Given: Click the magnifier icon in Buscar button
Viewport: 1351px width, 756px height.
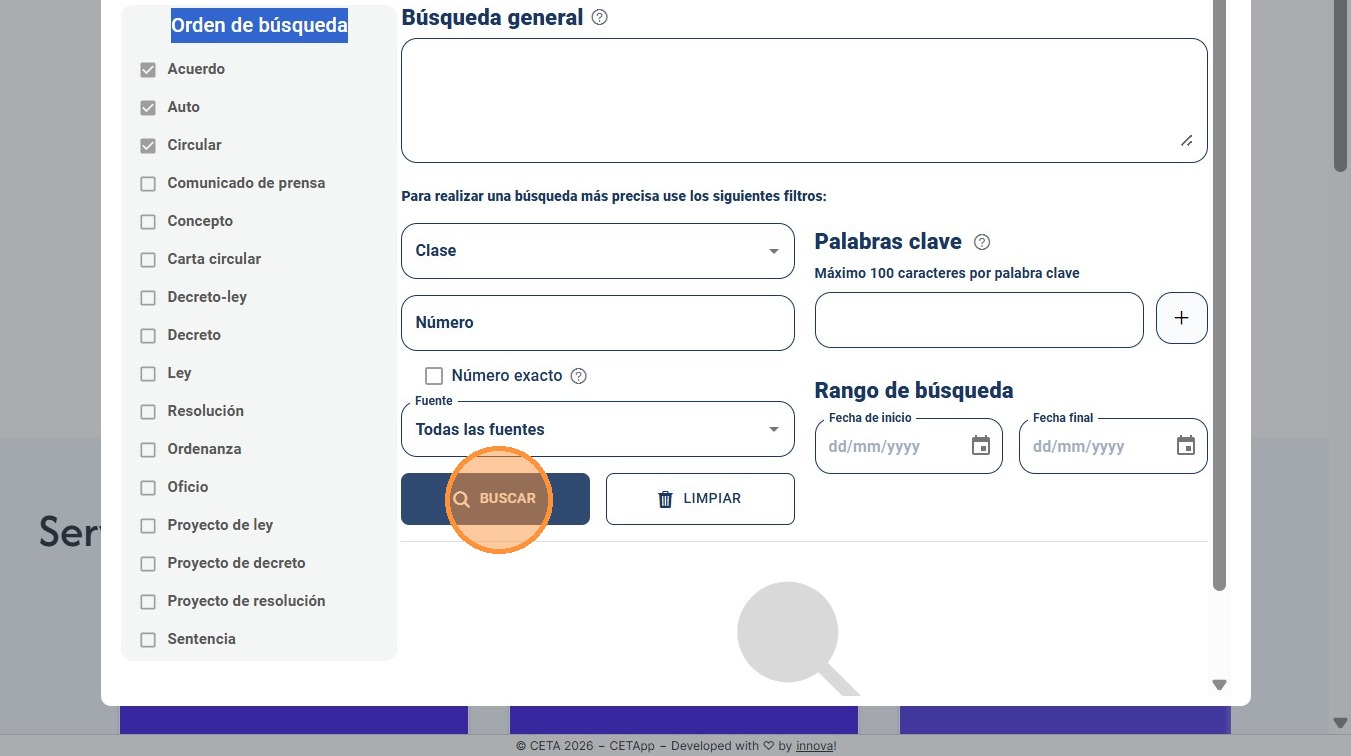Looking at the screenshot, I should tap(461, 499).
